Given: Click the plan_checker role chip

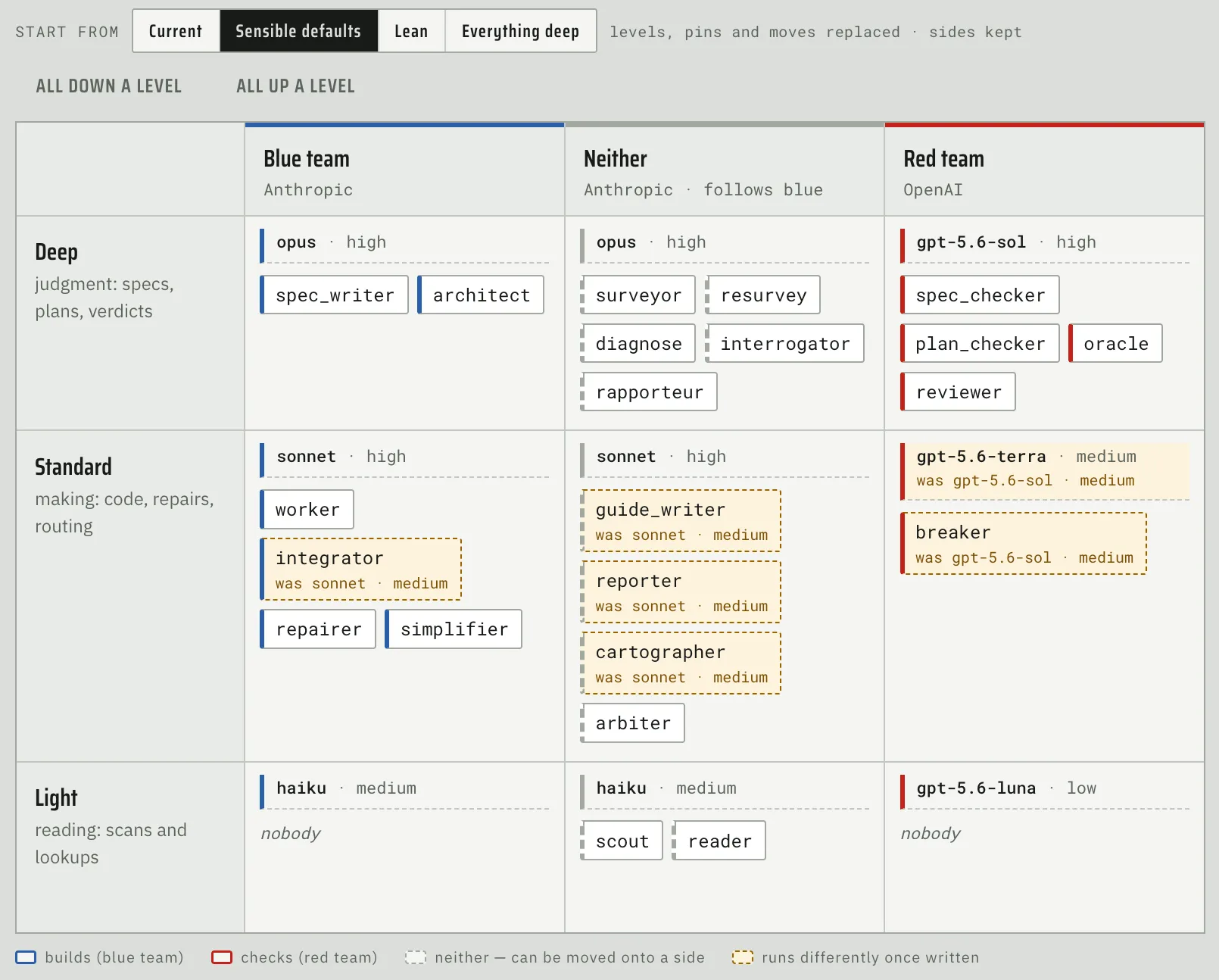Looking at the screenshot, I should [980, 343].
